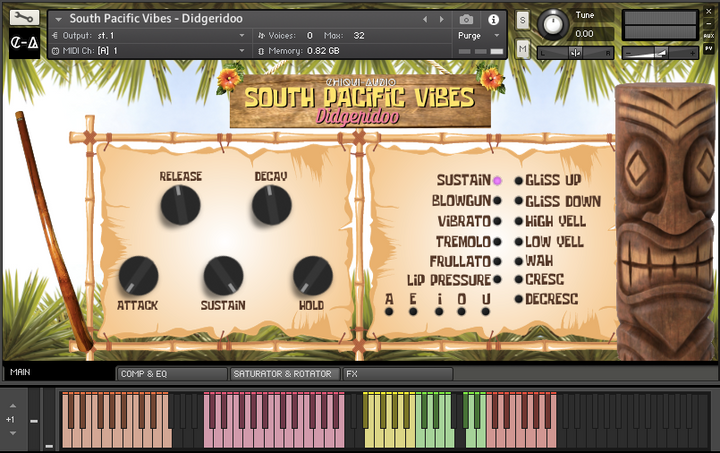Shift keyboard octave up arrow

13,406
